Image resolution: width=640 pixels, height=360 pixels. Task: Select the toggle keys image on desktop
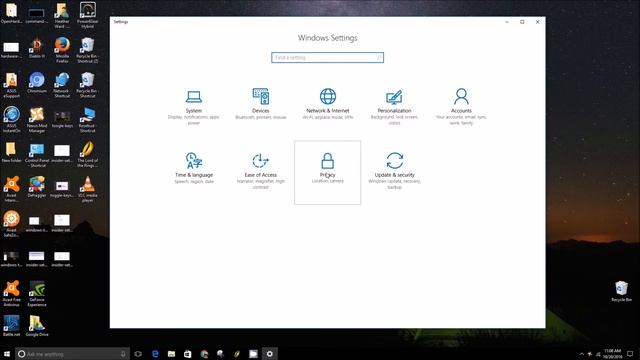pos(62,189)
